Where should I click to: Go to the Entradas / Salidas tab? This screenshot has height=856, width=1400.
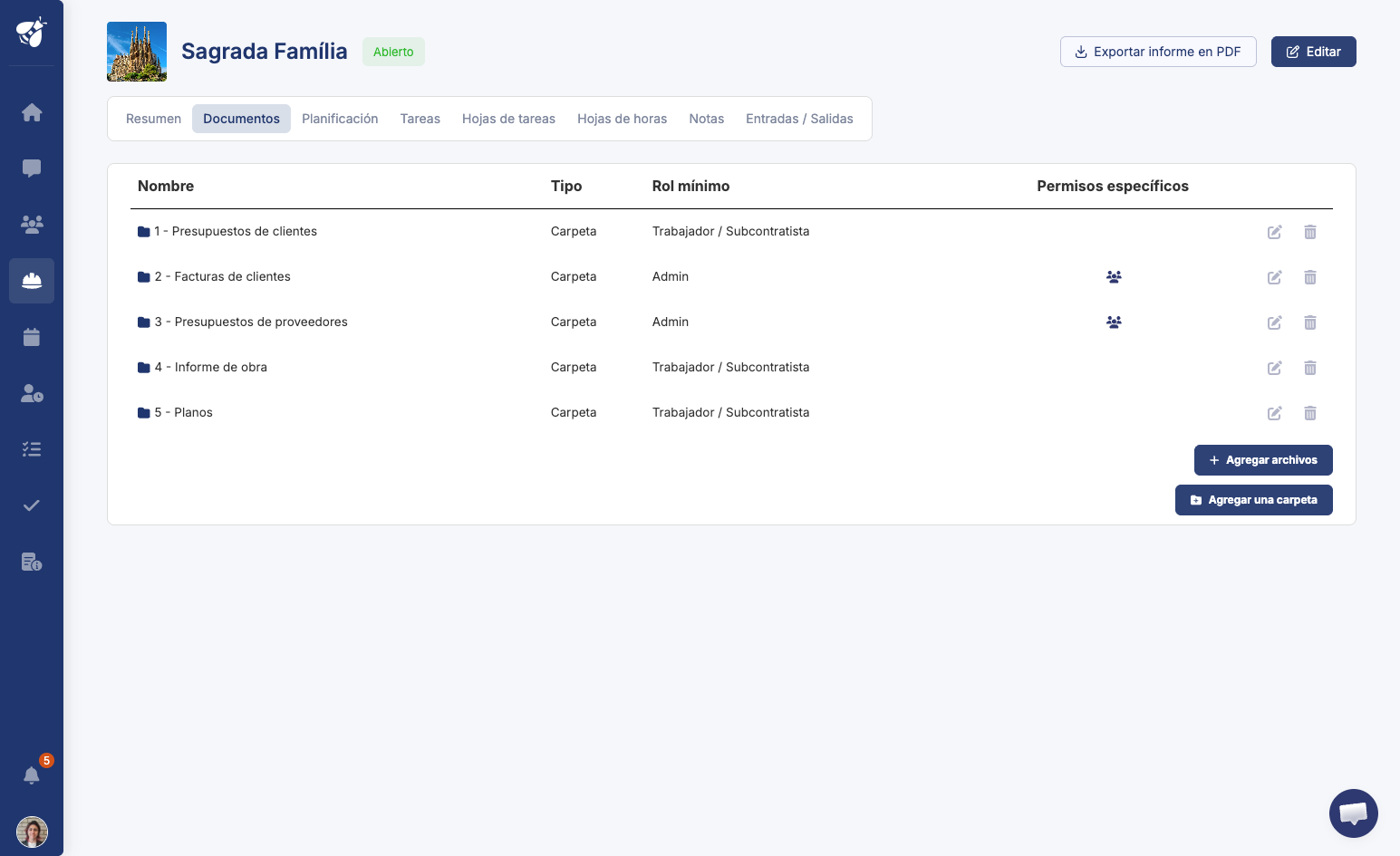coord(799,119)
